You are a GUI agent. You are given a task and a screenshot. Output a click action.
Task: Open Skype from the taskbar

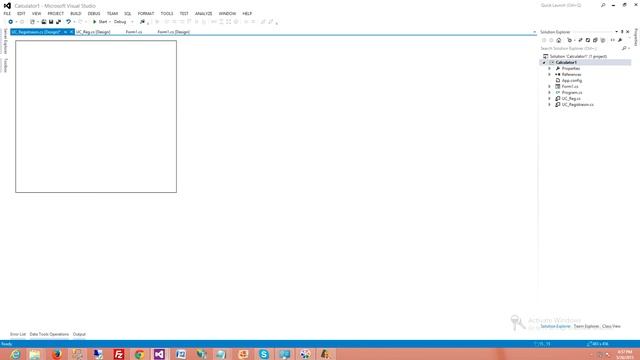(x=264, y=354)
